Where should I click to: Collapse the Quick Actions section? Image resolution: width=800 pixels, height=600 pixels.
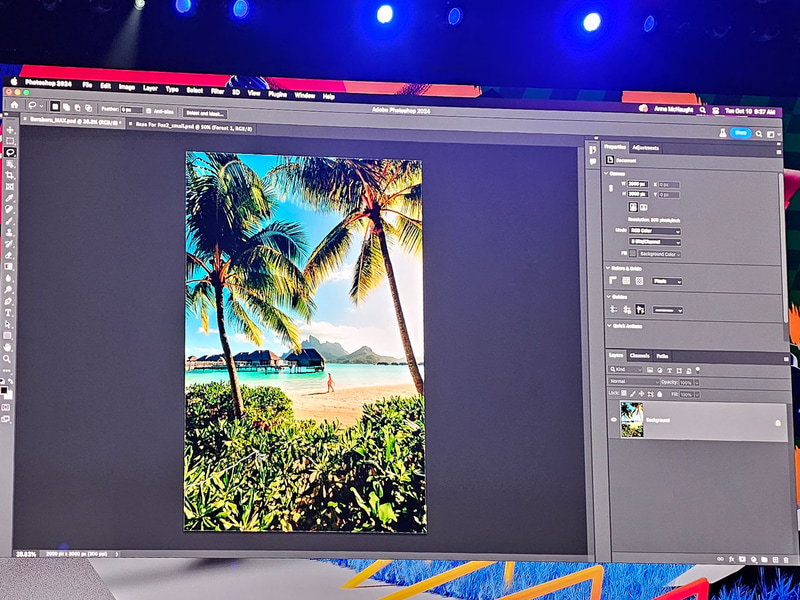pyautogui.click(x=609, y=326)
